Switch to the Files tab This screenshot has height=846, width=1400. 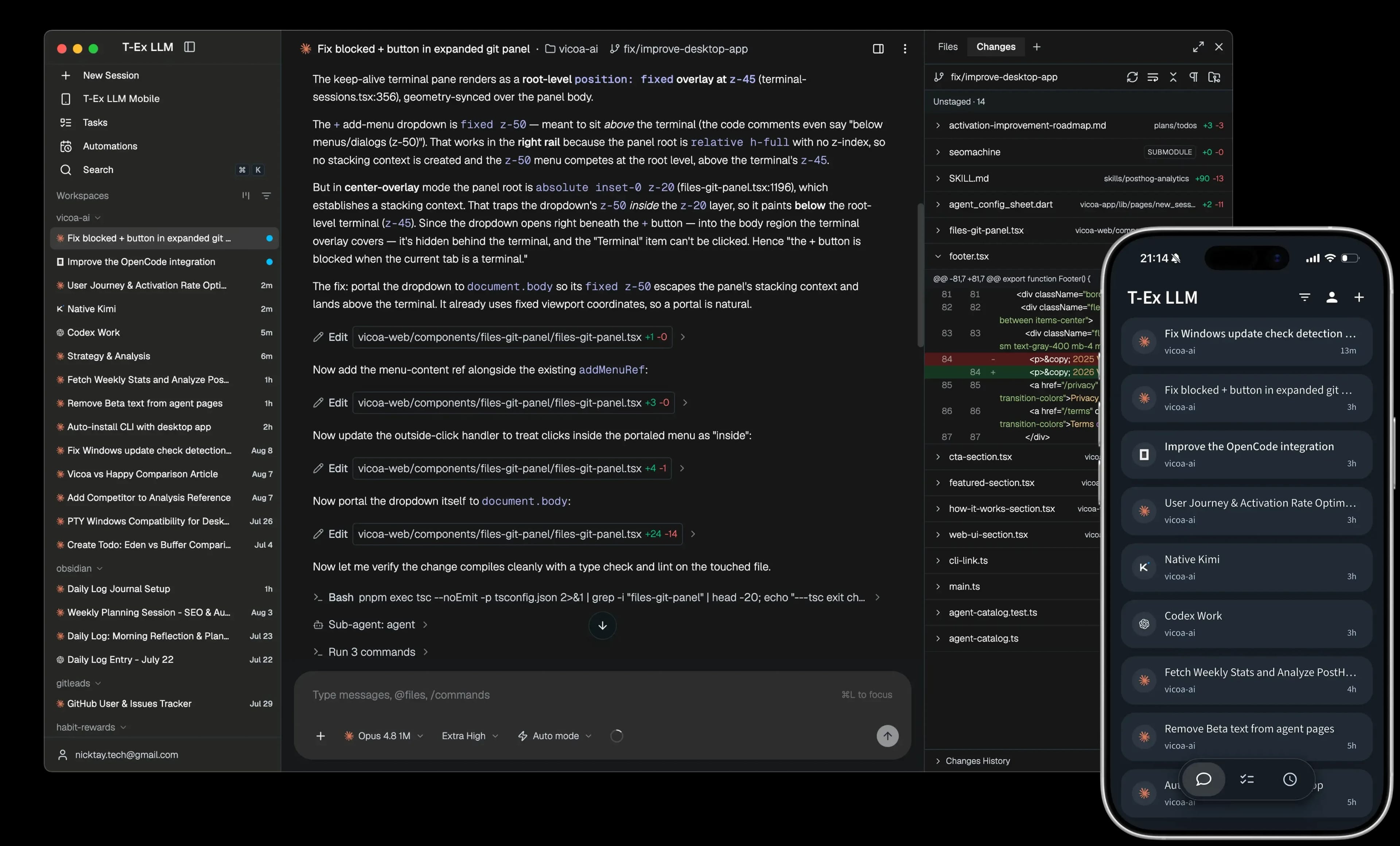pos(947,47)
